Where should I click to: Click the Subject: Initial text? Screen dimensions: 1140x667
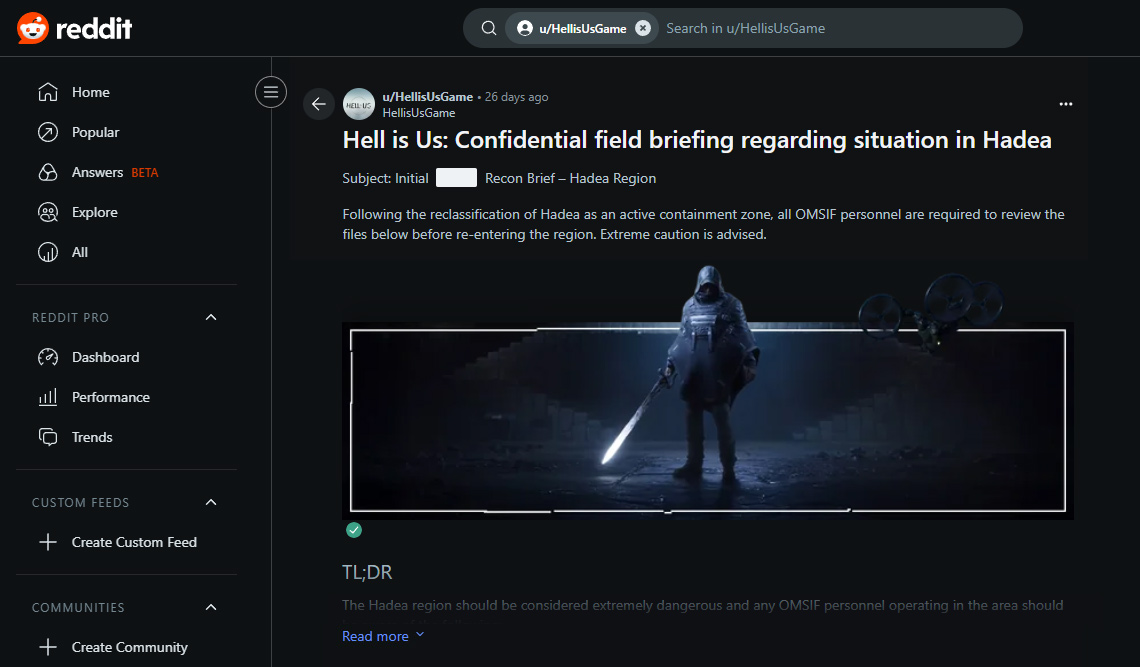[x=385, y=178]
